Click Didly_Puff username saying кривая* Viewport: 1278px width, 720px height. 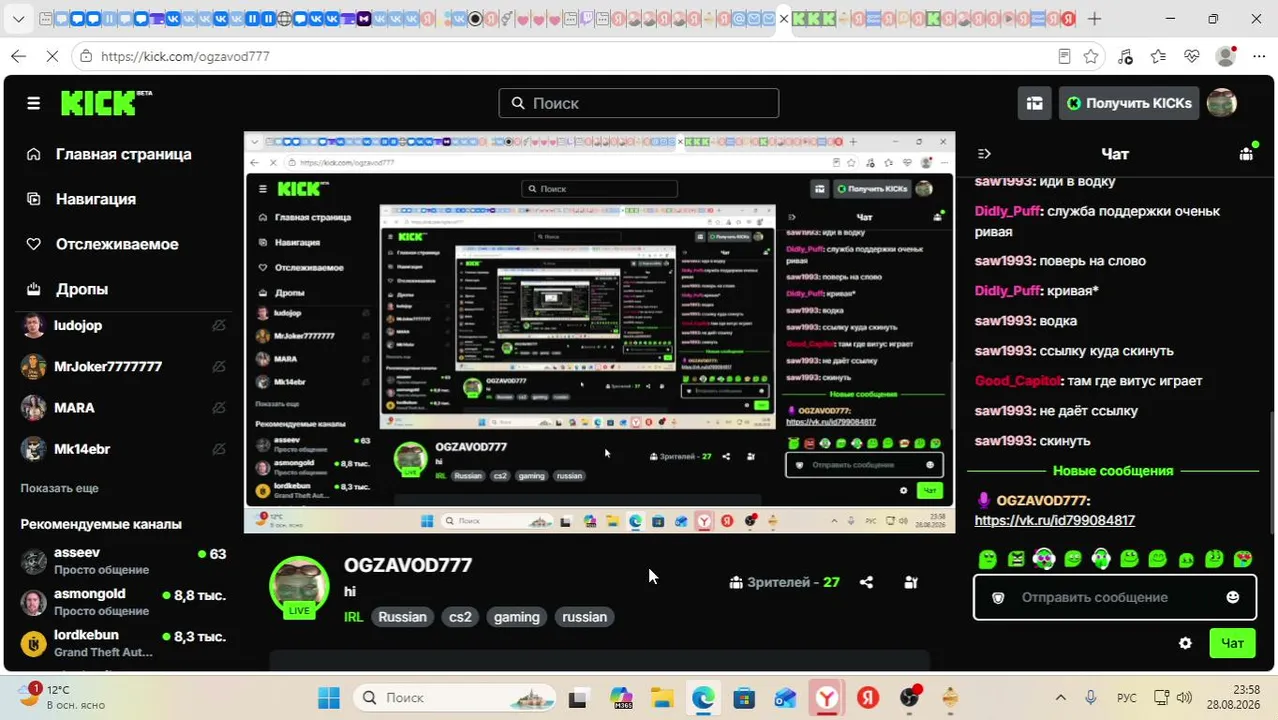click(1007, 291)
